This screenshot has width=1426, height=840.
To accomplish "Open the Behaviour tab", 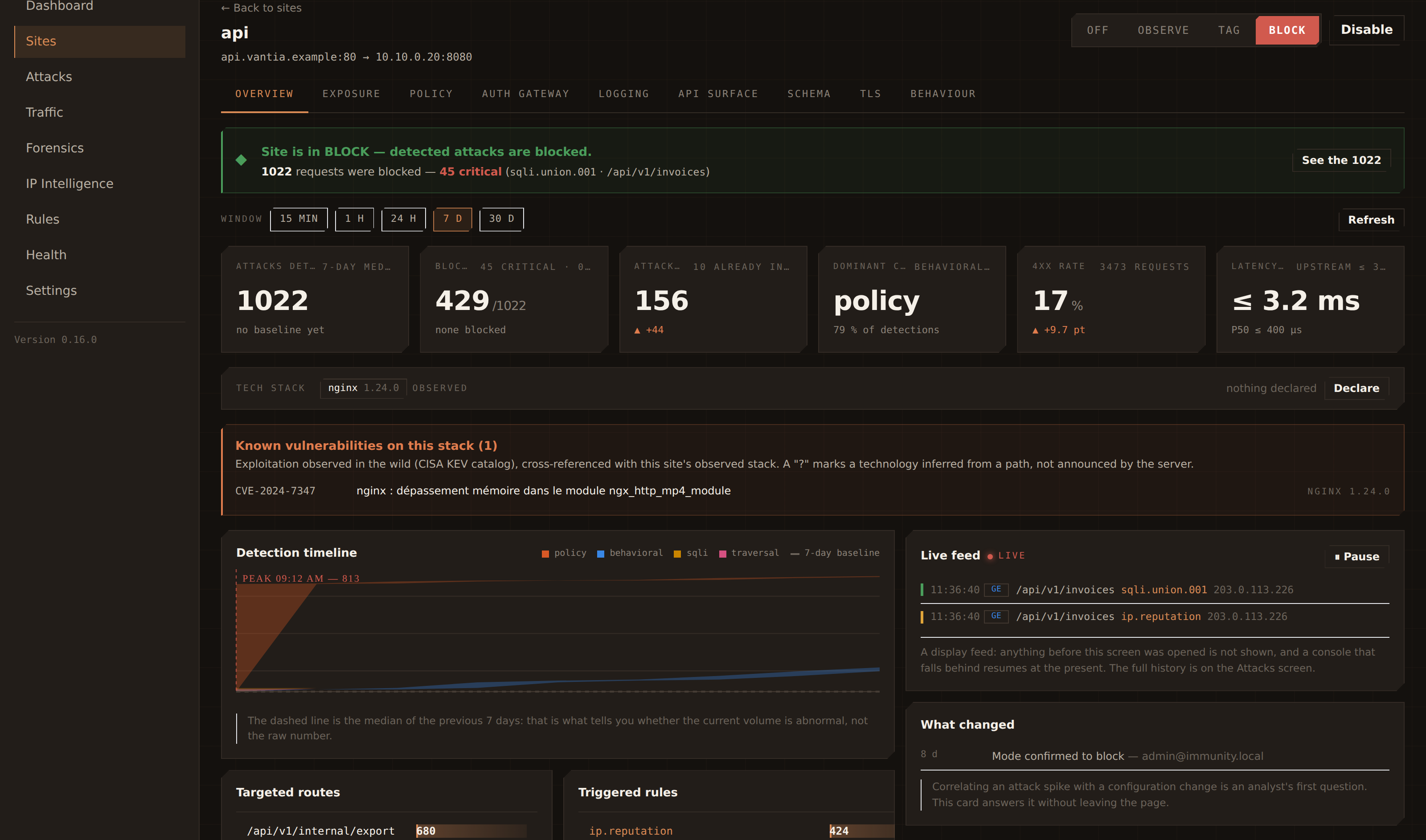I will [x=943, y=94].
